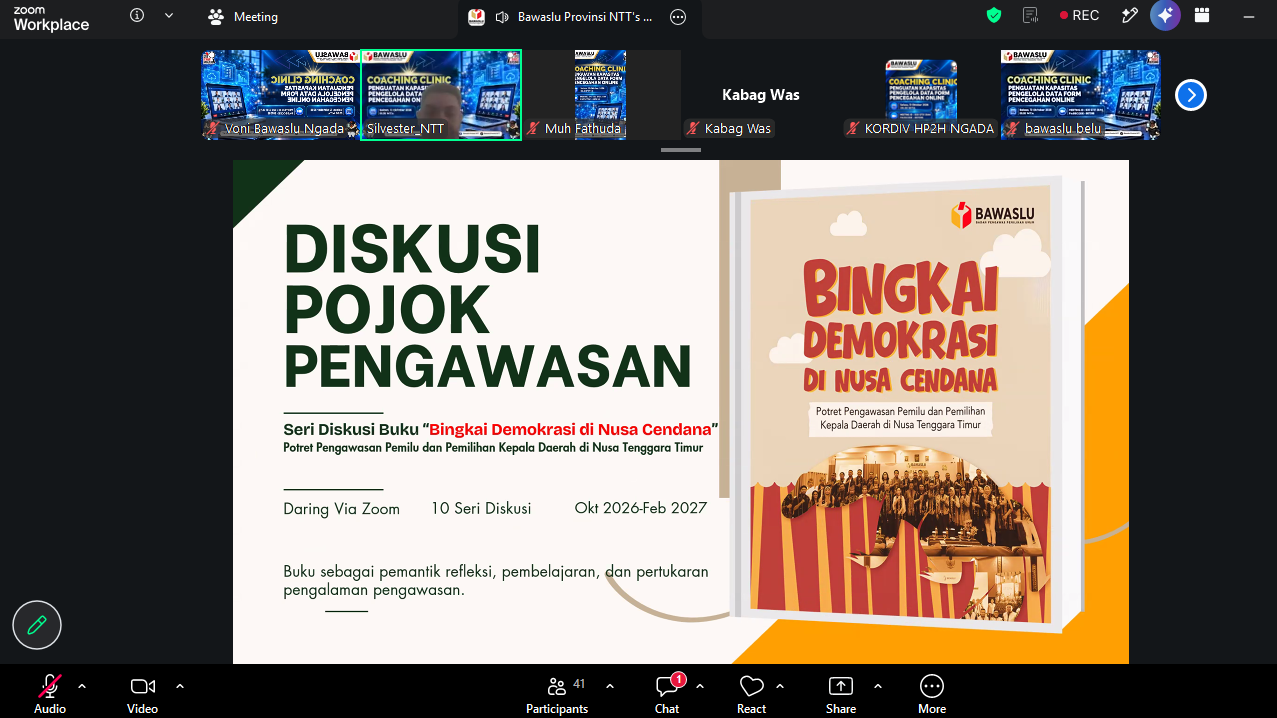Open the annotation pencil circle button
This screenshot has width=1277, height=718.
tap(37, 626)
